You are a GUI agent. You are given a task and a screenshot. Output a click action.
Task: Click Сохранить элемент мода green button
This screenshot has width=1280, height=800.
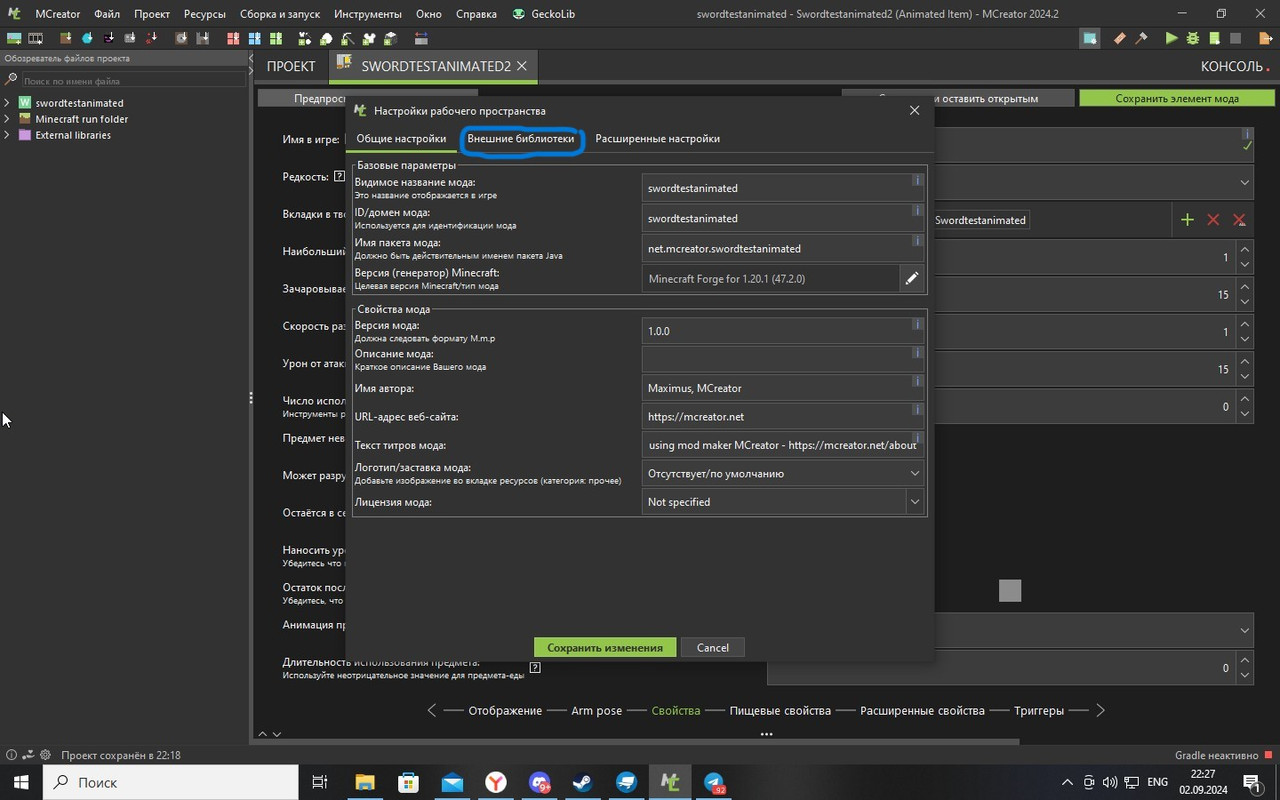1177,98
